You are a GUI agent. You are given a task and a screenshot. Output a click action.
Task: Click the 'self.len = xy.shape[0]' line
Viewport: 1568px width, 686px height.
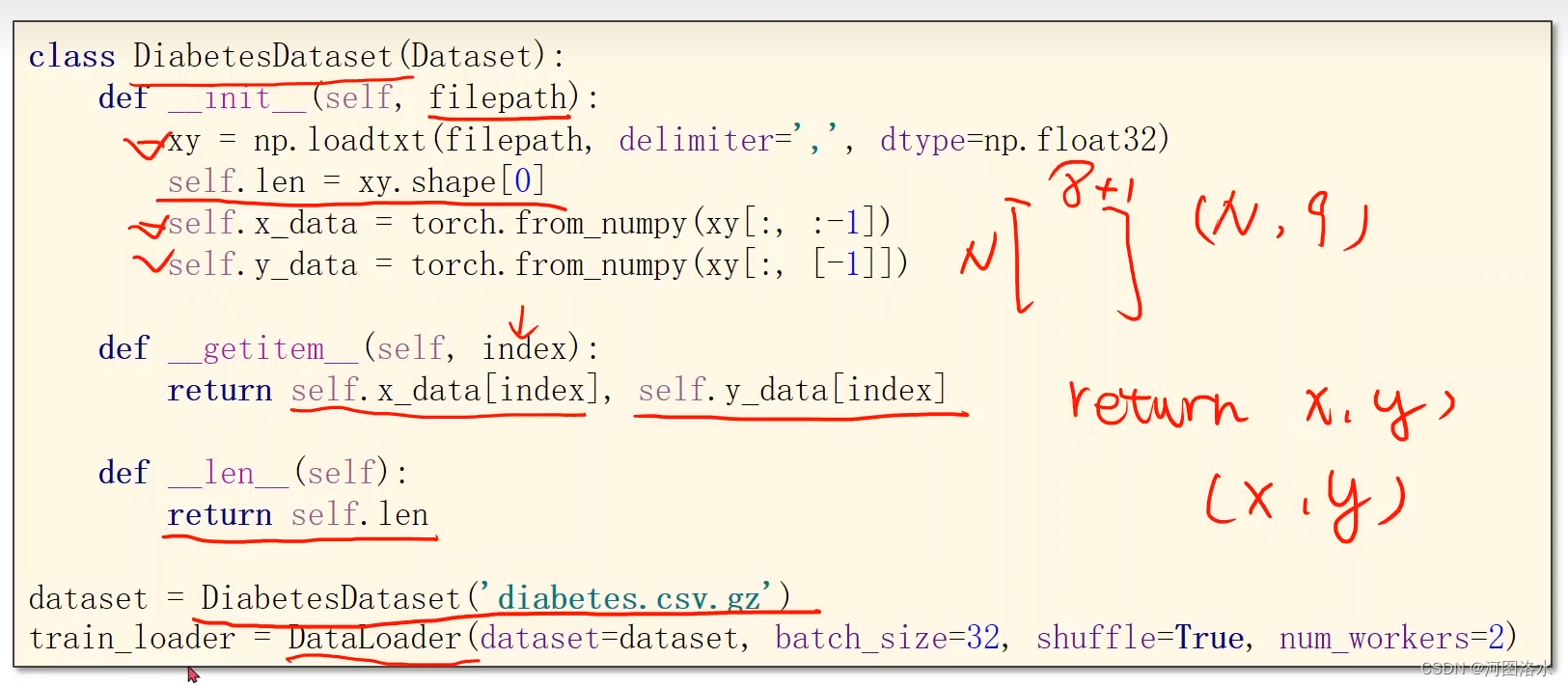coord(356,181)
